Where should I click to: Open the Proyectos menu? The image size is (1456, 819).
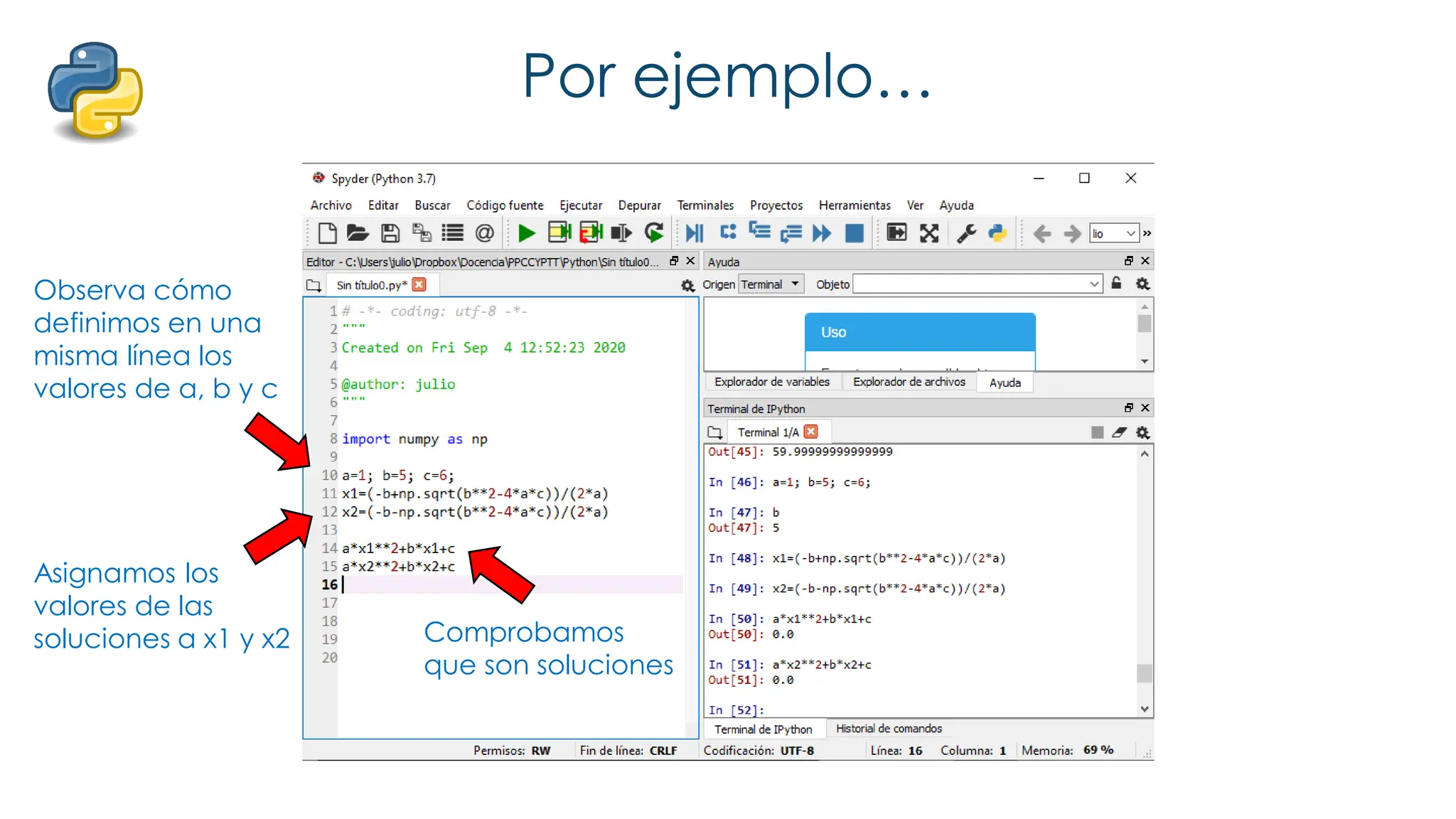click(x=776, y=205)
